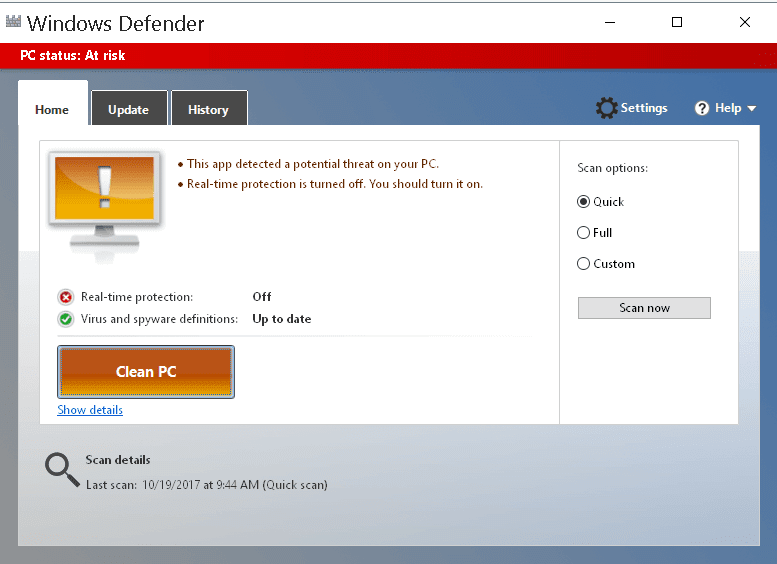Select the Full scan option

click(594, 232)
